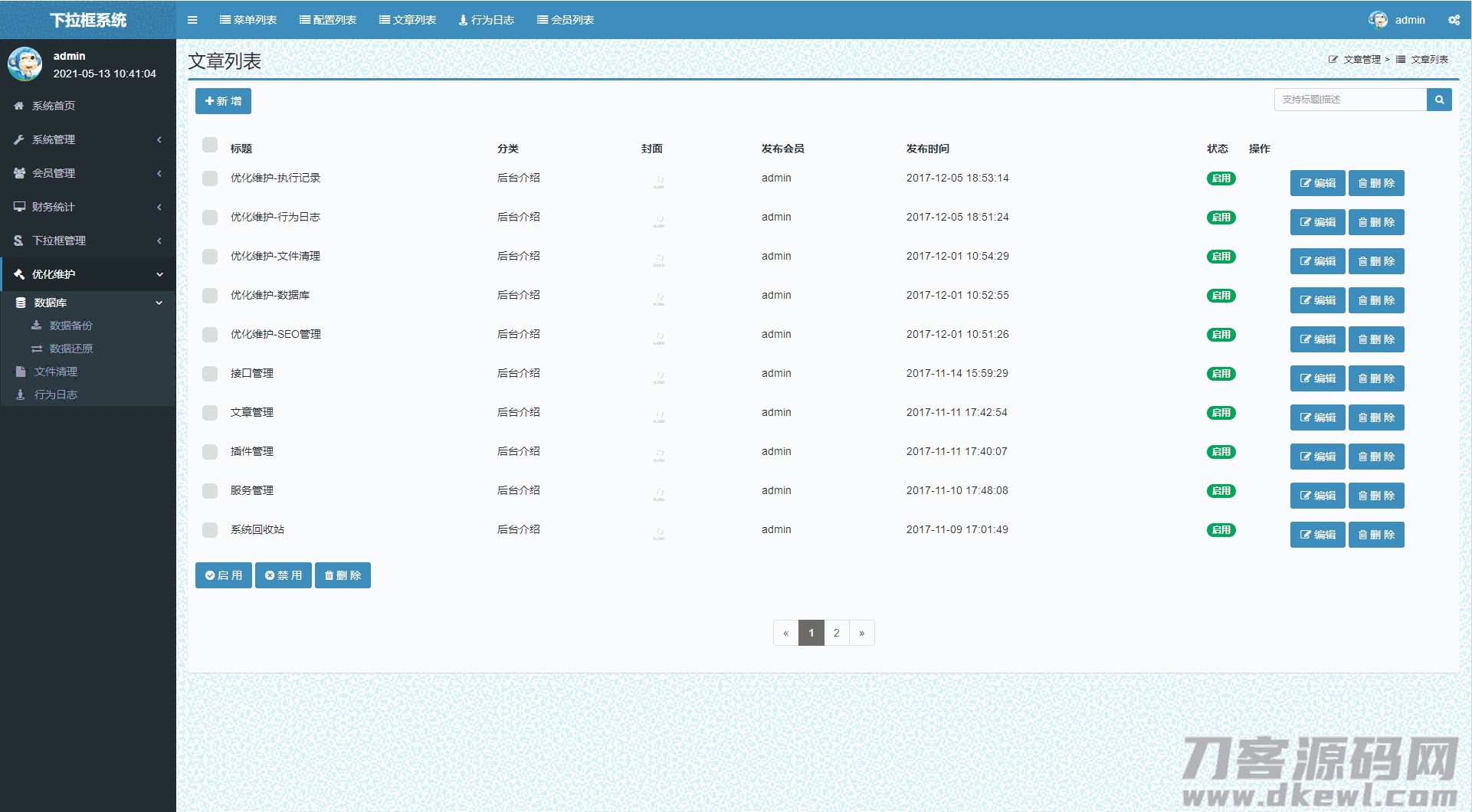Open 数据备份 in the sidebar
The image size is (1472, 812).
coord(70,326)
